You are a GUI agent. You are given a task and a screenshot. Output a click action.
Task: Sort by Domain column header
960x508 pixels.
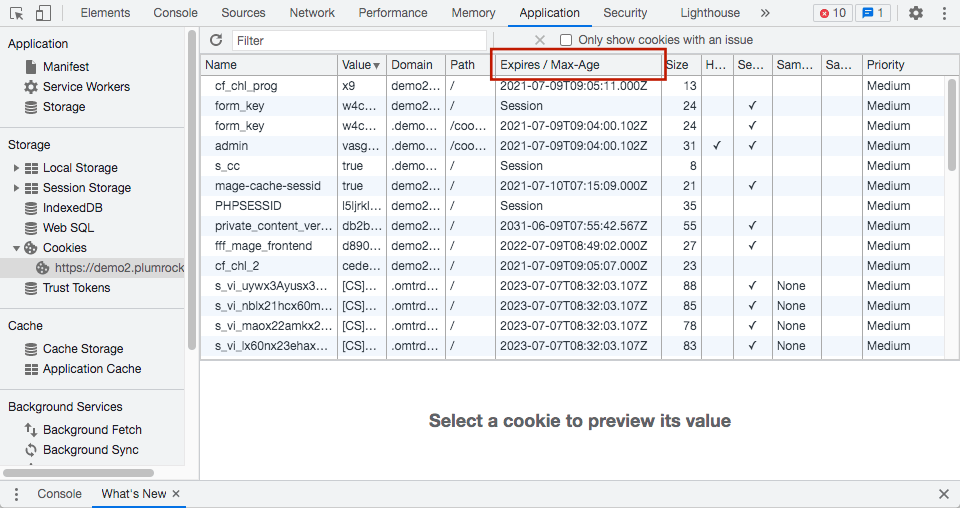(416, 65)
